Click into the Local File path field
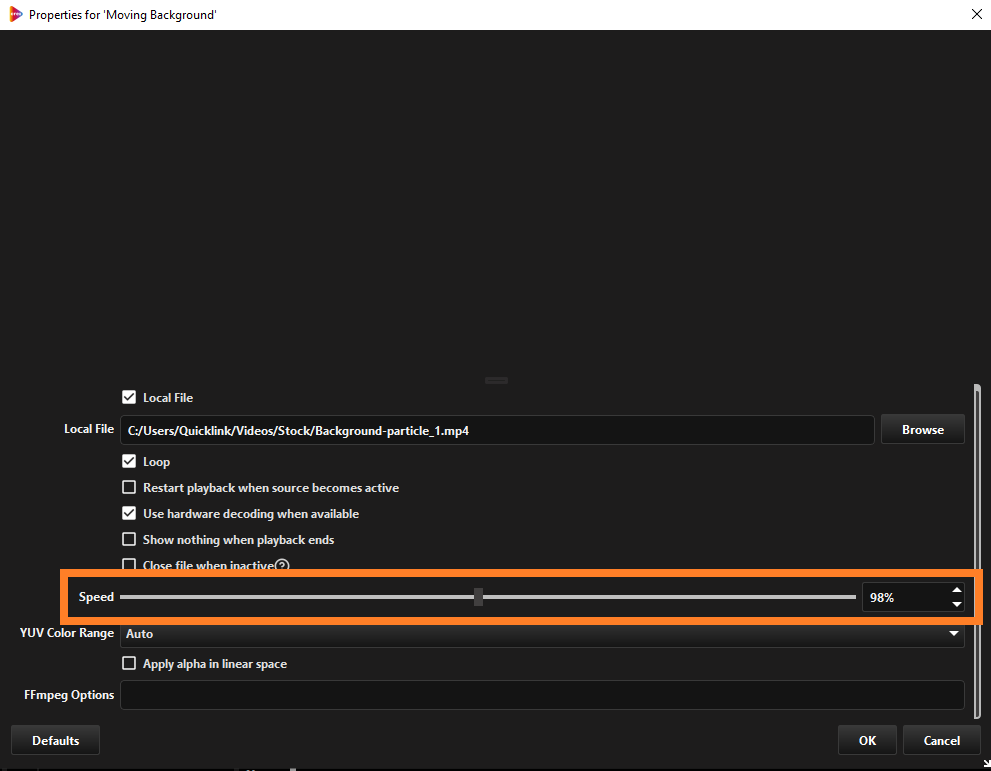991x771 pixels. 497,430
